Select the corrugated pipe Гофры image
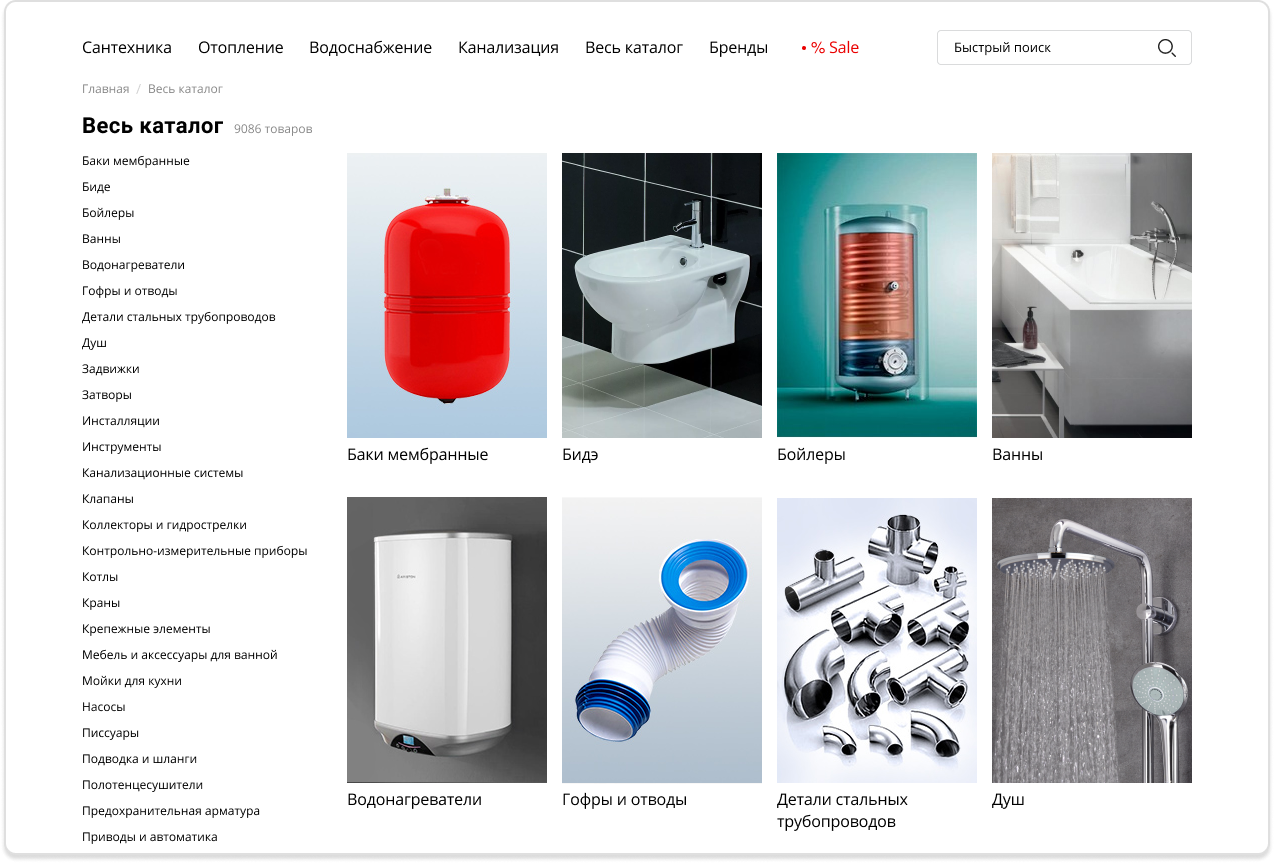1274x863 pixels. pos(662,640)
